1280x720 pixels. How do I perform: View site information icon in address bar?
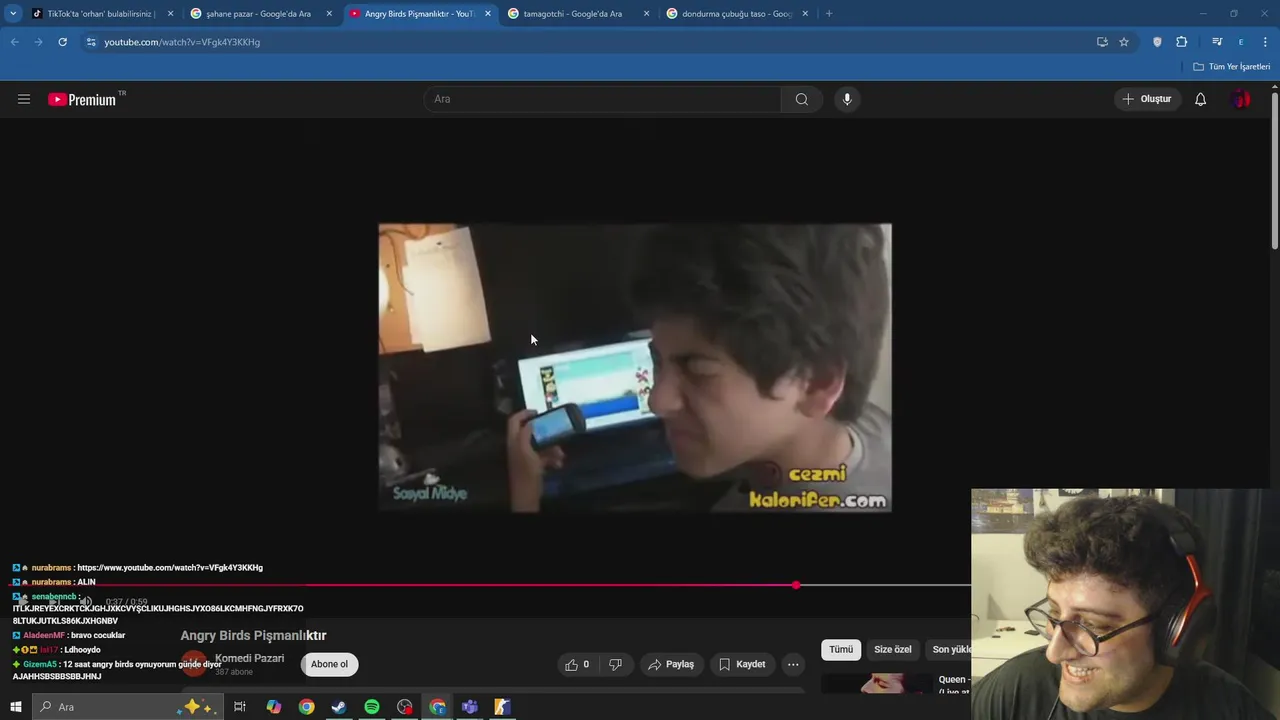click(x=91, y=42)
